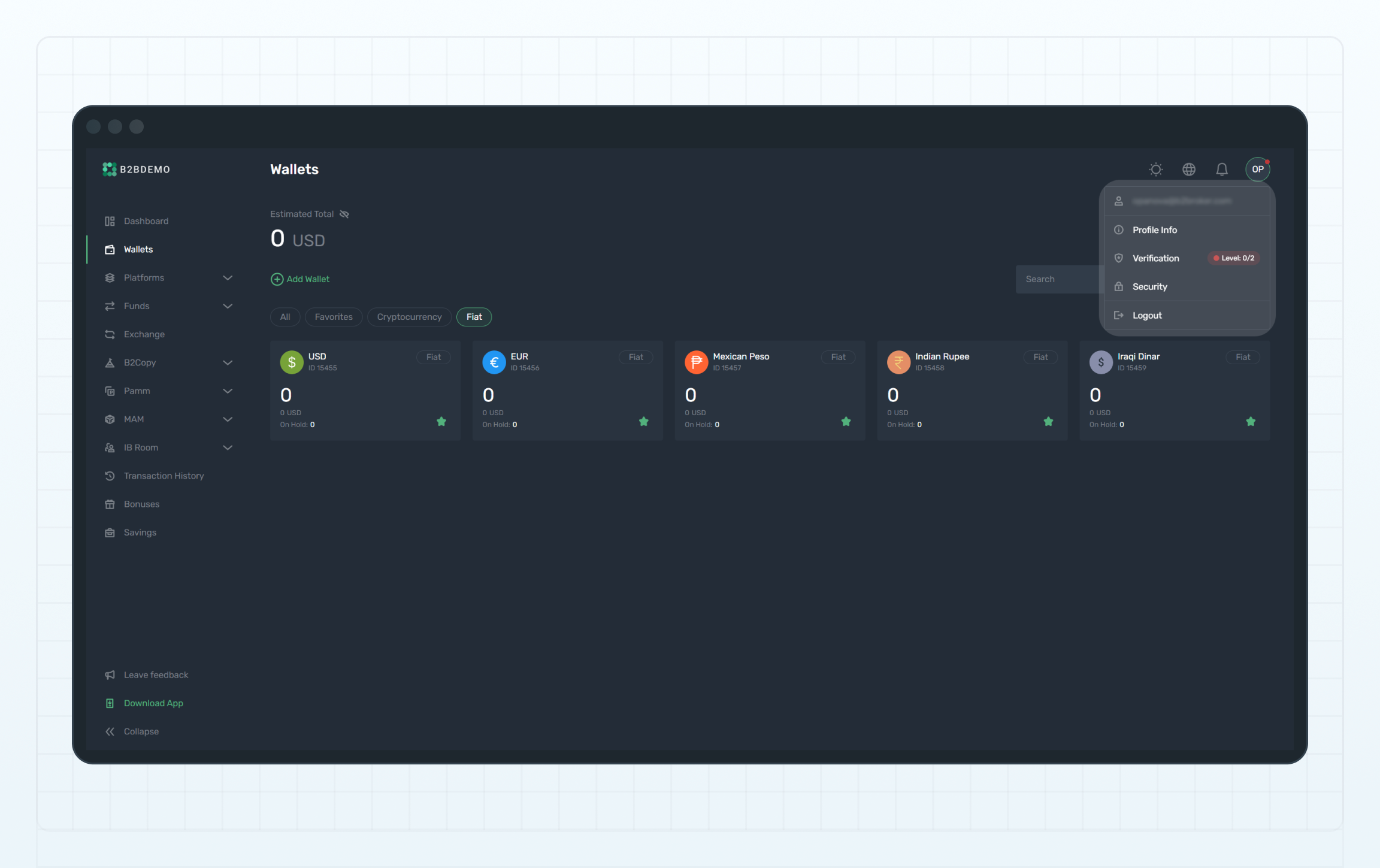Favorite the USD wallet star
The width and height of the screenshot is (1380, 868).
(441, 422)
